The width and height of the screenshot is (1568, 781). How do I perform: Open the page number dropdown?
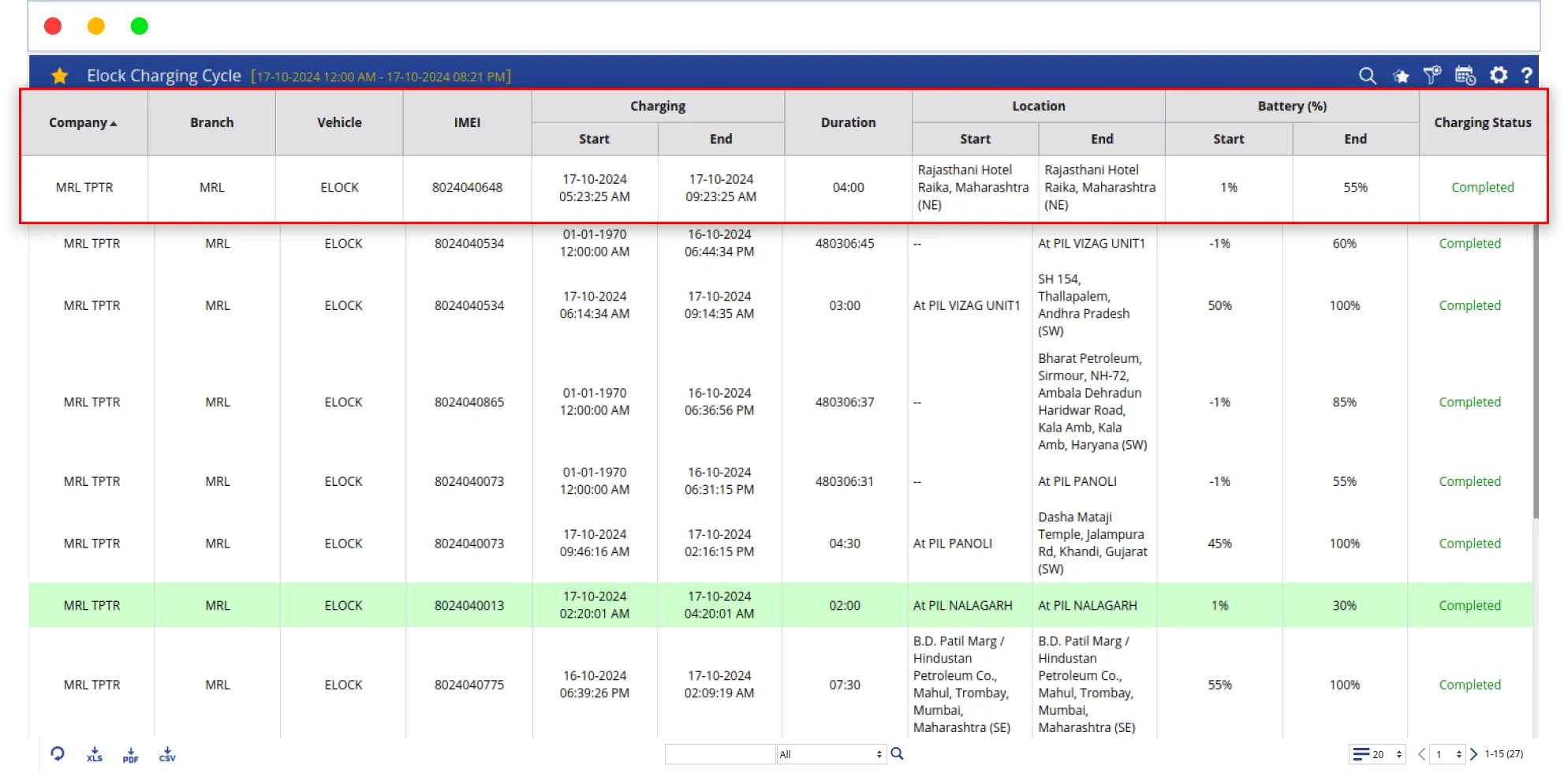pos(1448,754)
